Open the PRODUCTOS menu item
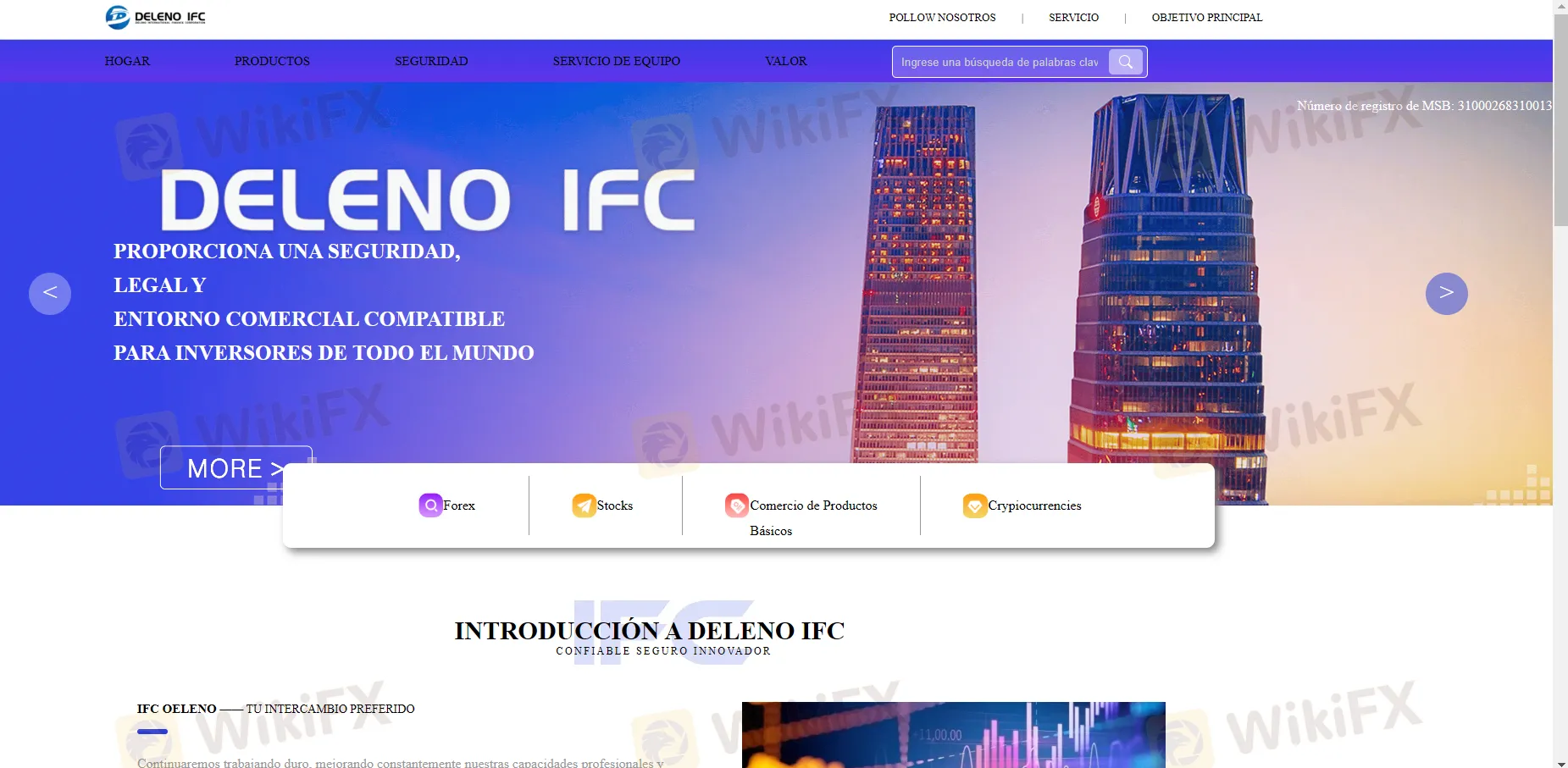1568x768 pixels. click(272, 61)
